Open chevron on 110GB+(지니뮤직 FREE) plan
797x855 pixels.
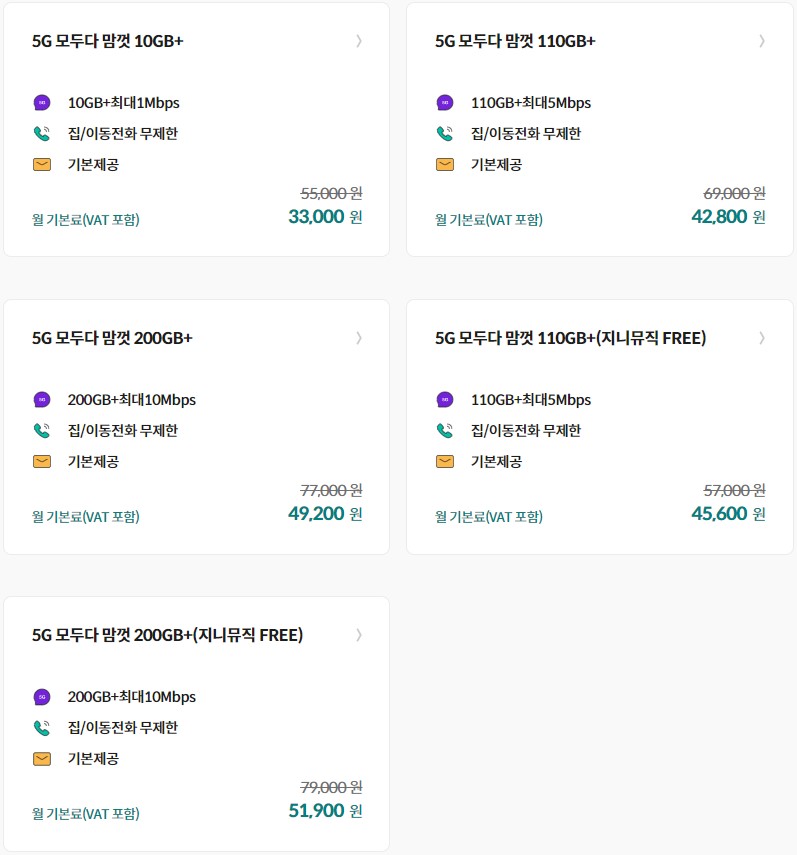point(762,338)
